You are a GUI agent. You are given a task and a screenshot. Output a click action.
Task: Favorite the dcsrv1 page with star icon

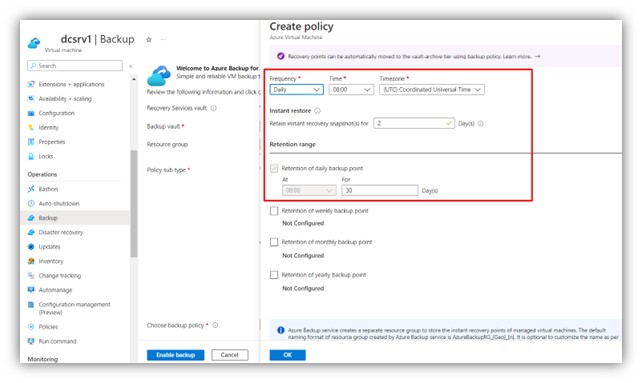click(x=149, y=40)
